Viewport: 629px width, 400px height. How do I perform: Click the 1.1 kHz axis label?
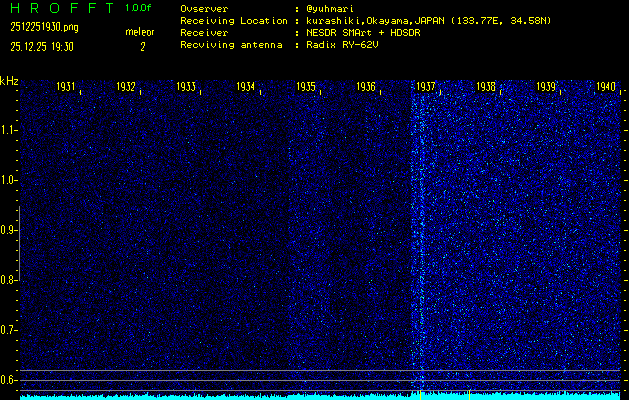pos(7,130)
